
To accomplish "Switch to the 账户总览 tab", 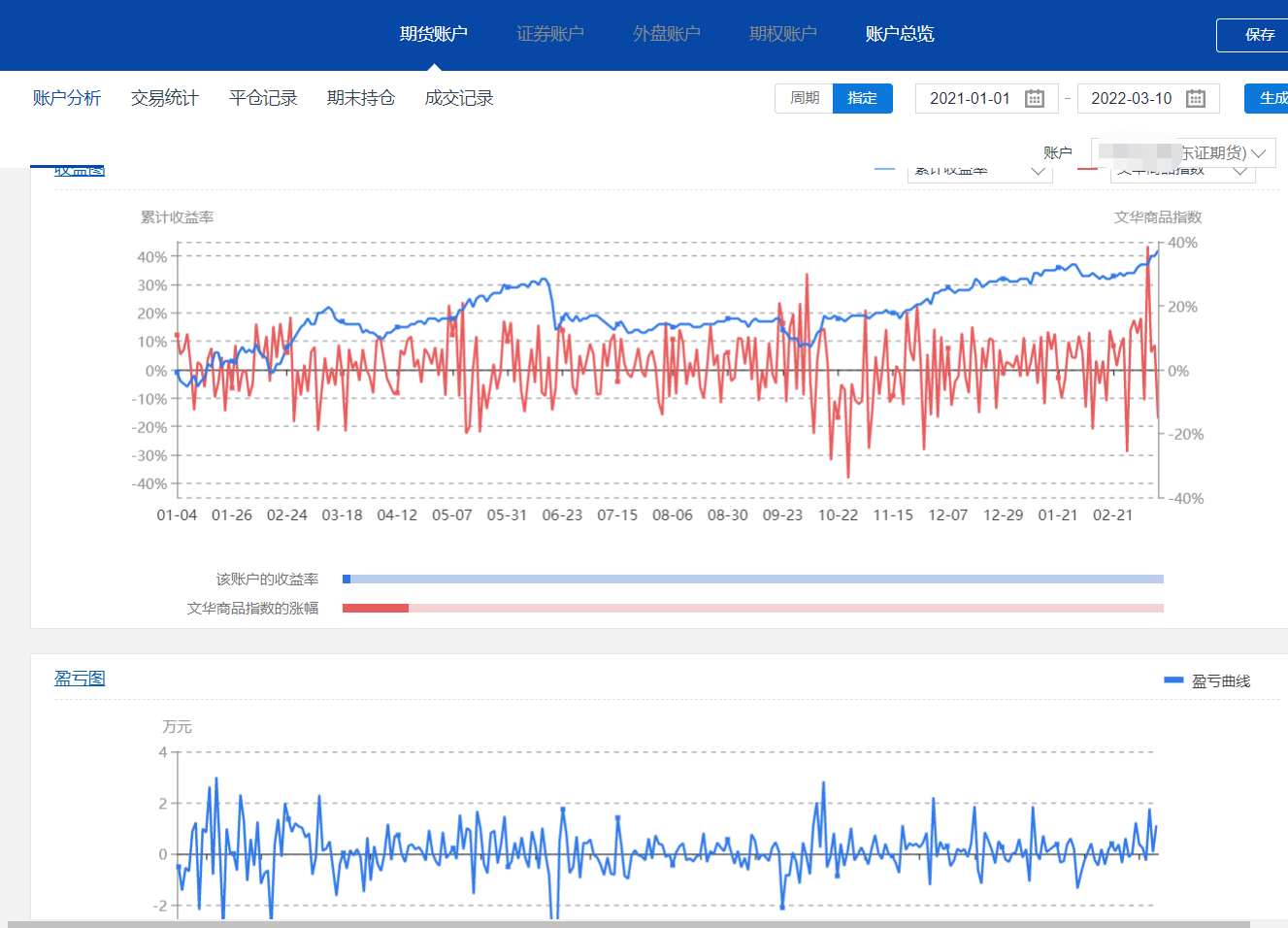I will click(x=900, y=34).
